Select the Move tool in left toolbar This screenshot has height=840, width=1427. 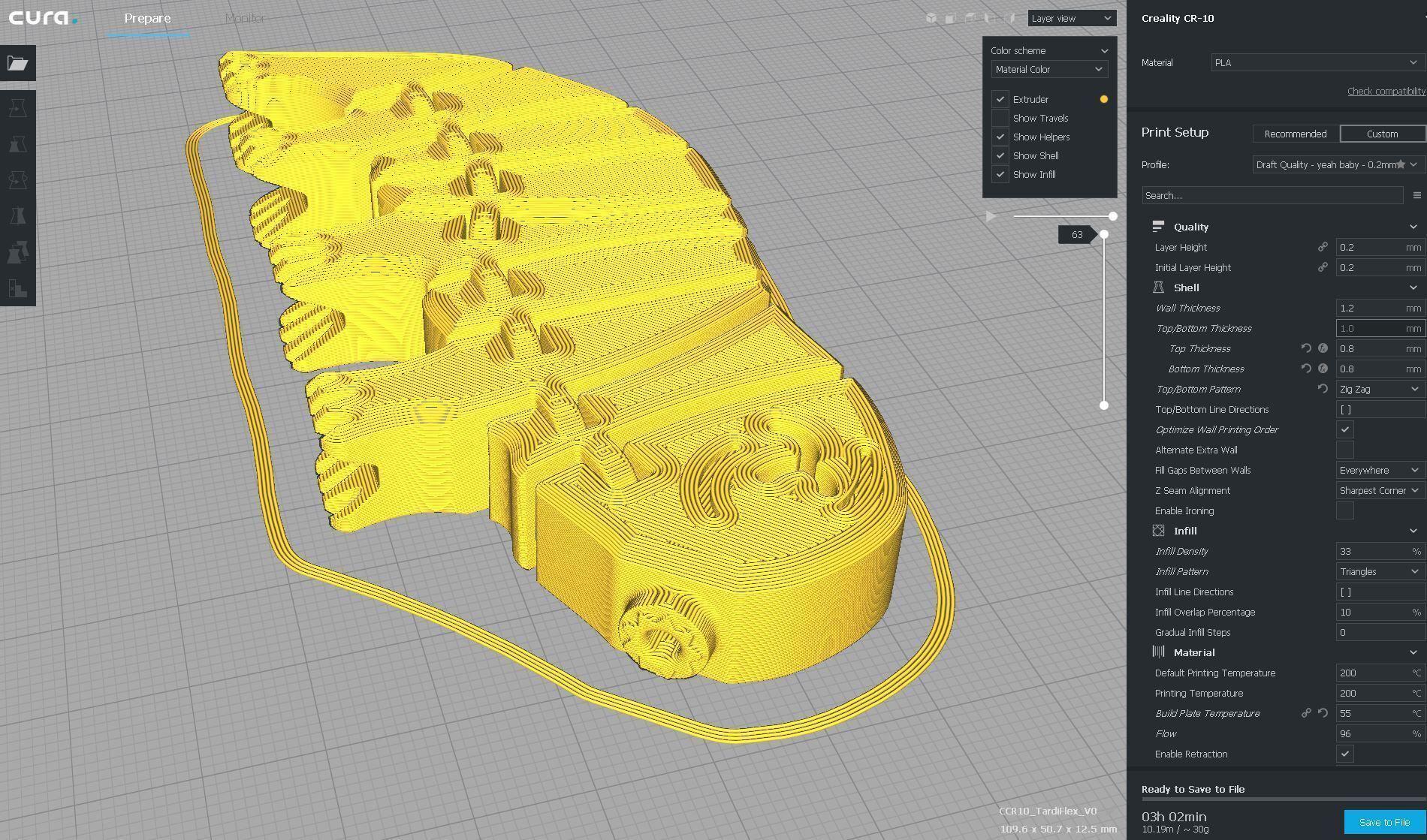pos(18,109)
